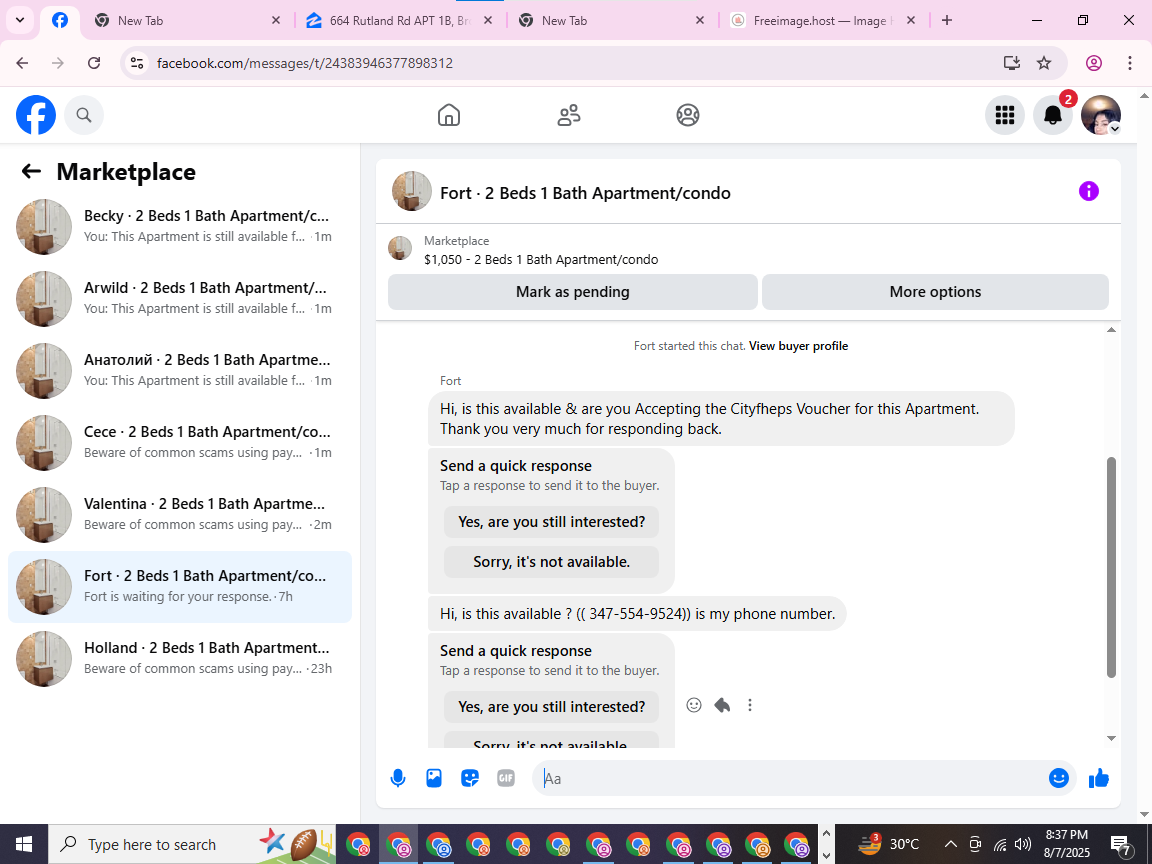Open emoji picker in message box
Image resolution: width=1152 pixels, height=864 pixels.
tap(1058, 778)
